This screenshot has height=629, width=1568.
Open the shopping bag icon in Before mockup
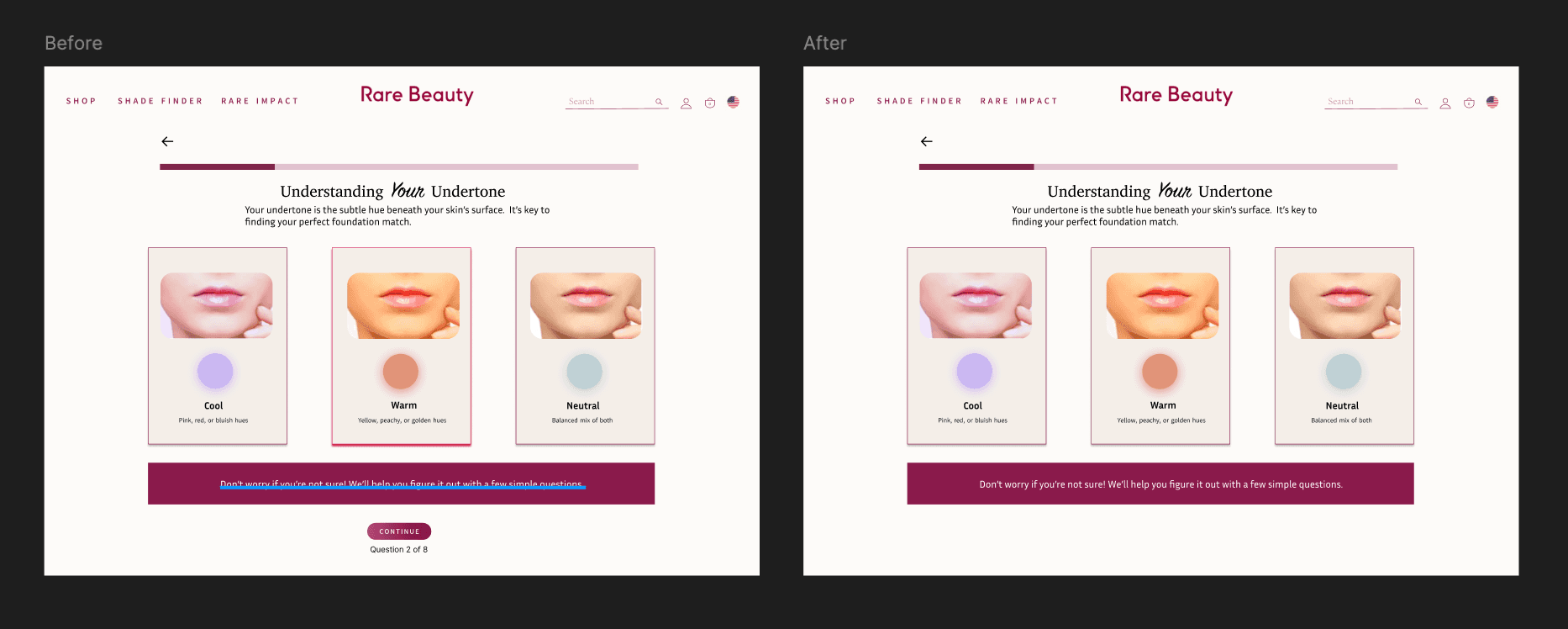pyautogui.click(x=710, y=103)
